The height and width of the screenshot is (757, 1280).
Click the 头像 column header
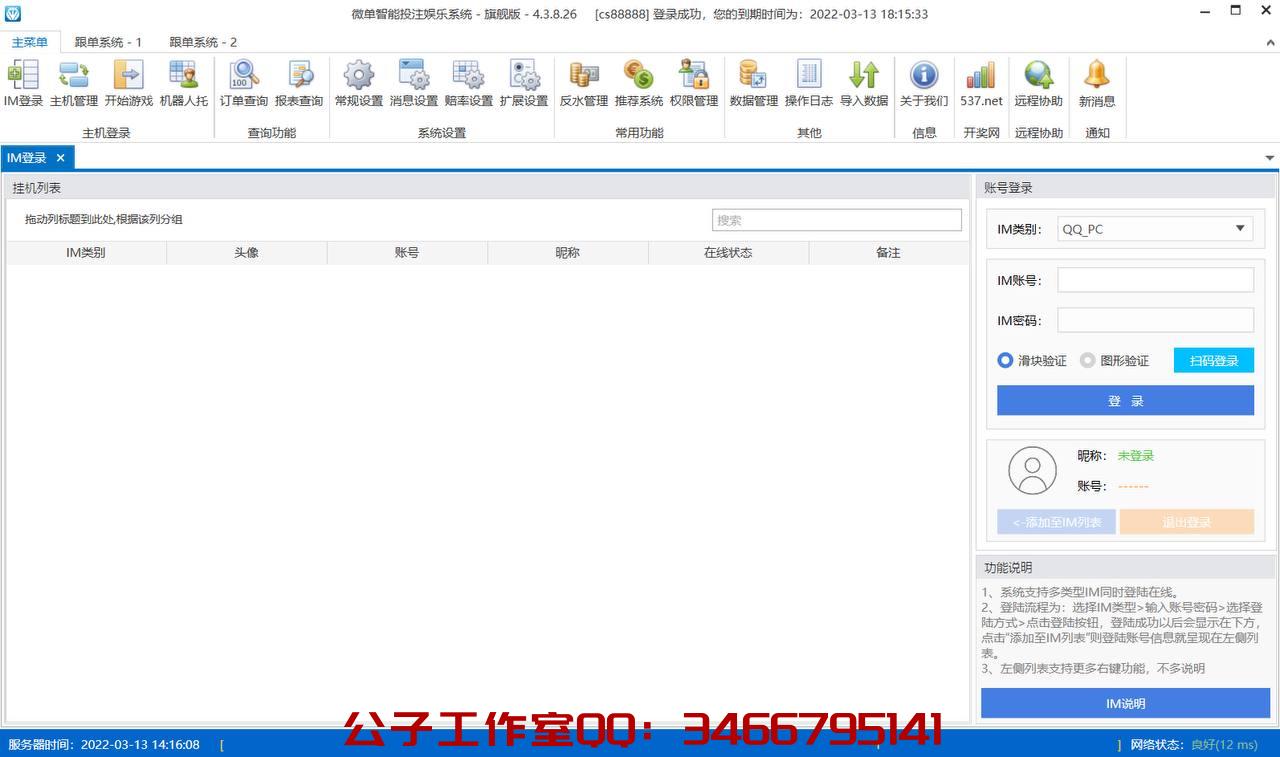[247, 253]
